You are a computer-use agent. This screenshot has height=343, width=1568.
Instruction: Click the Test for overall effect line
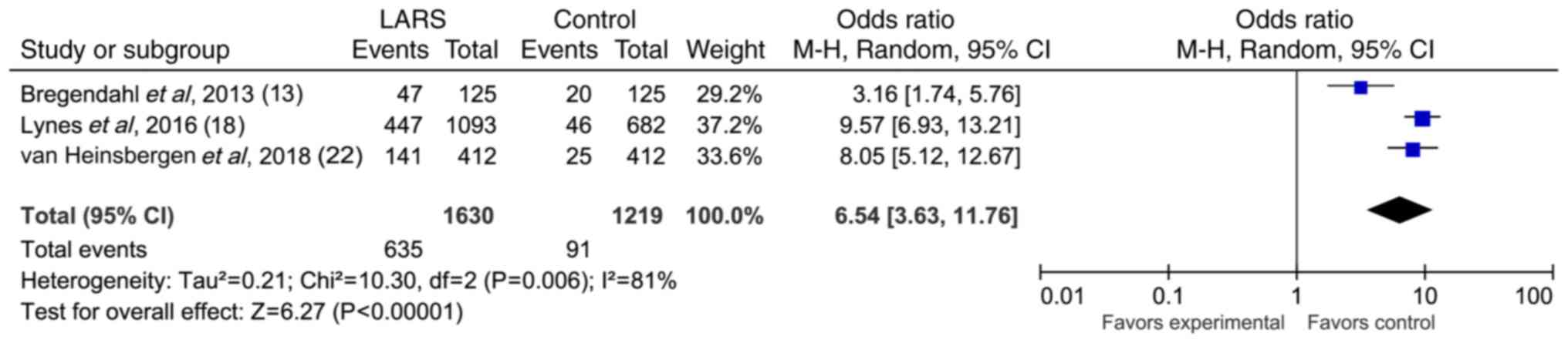click(242, 311)
